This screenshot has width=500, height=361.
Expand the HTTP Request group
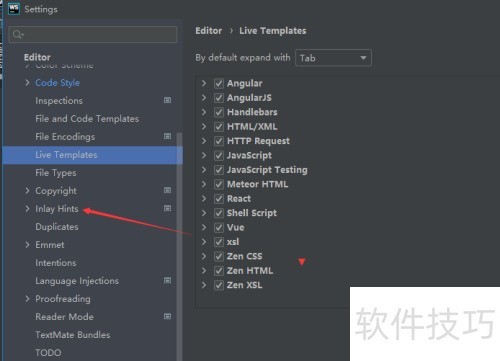204,141
